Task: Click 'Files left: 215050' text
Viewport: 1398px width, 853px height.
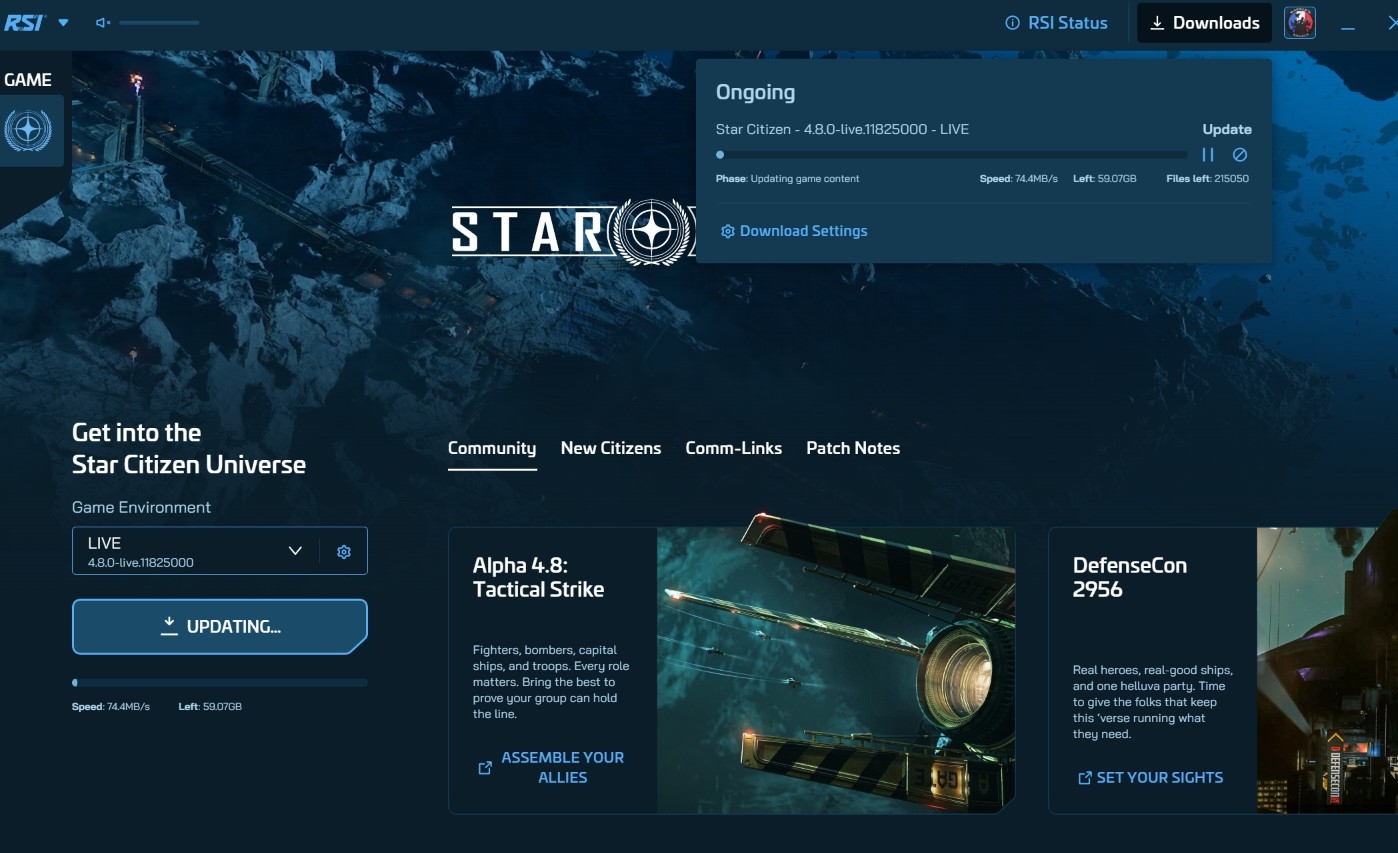Action: pyautogui.click(x=1207, y=179)
